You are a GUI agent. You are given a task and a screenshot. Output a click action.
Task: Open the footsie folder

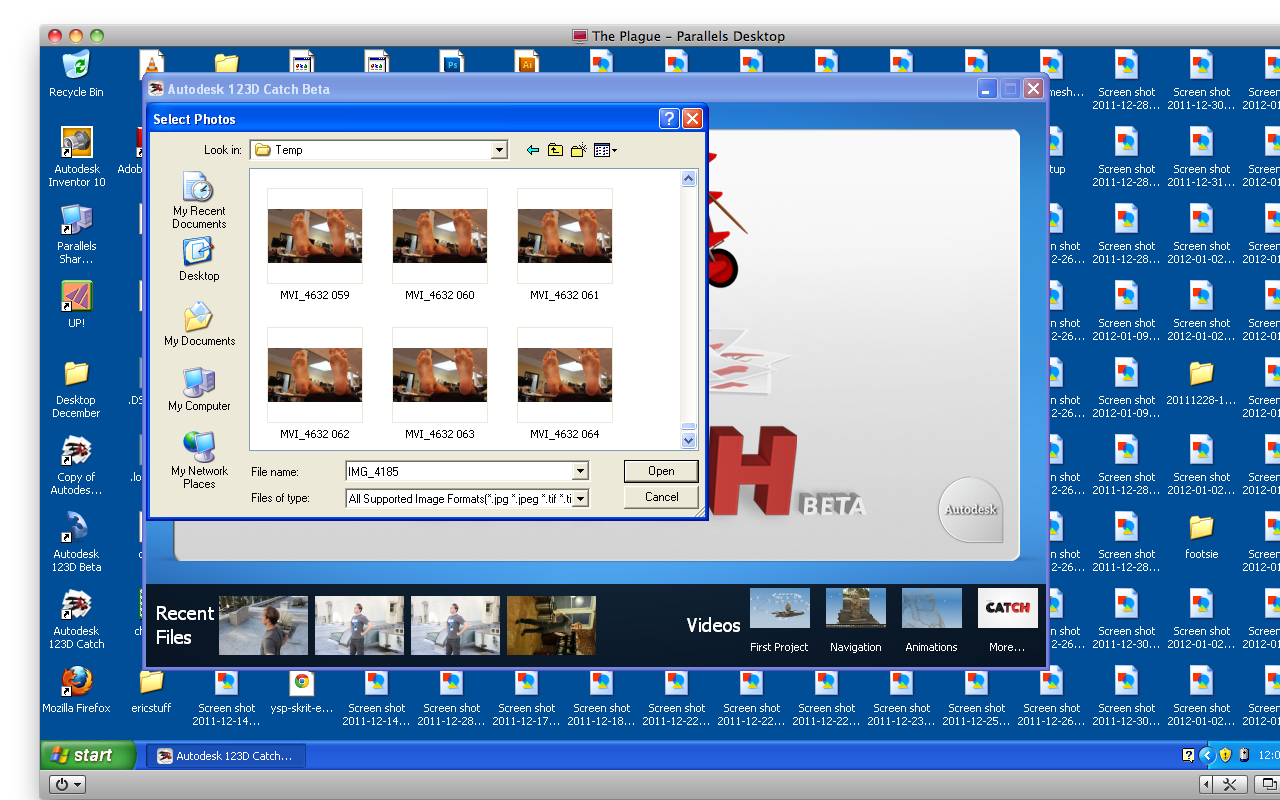[1201, 536]
